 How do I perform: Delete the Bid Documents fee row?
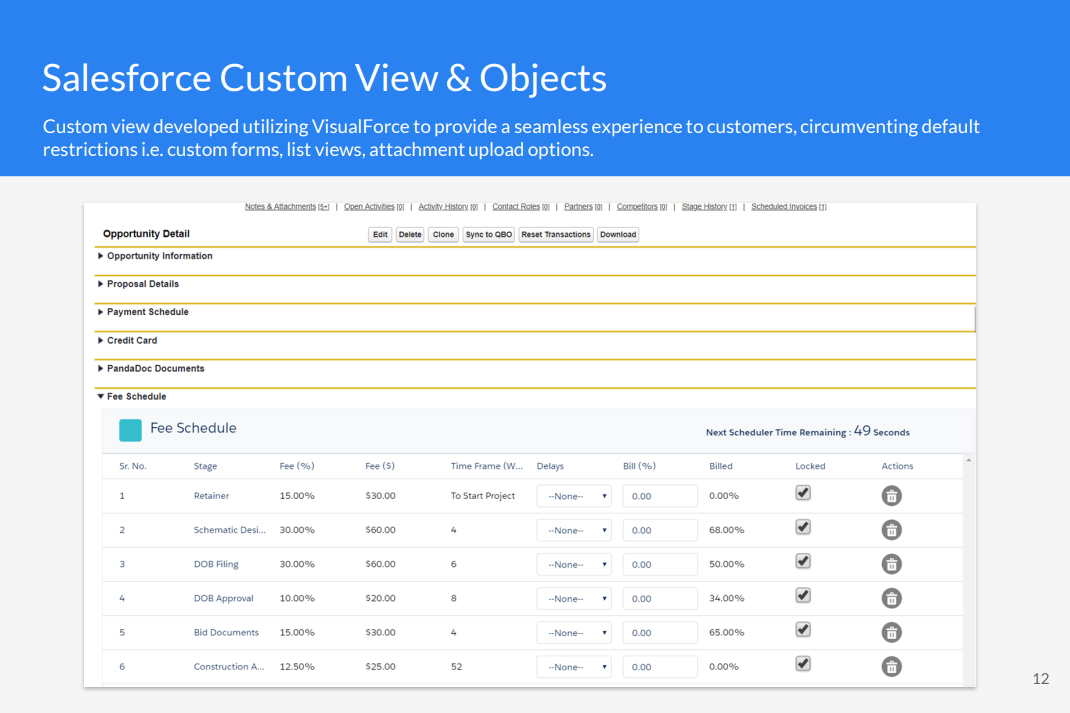(x=891, y=632)
